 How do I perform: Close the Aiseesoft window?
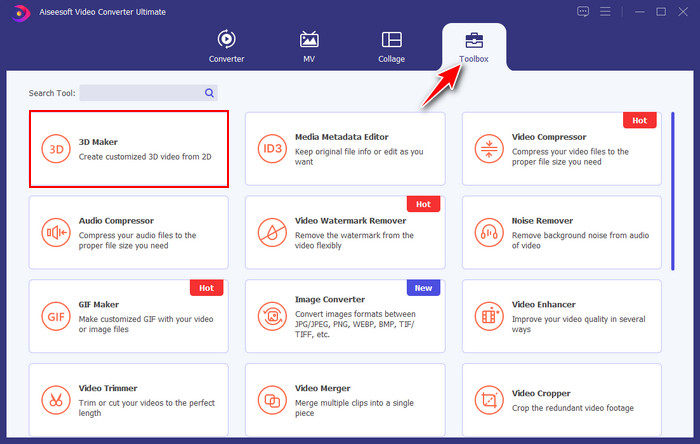click(x=683, y=12)
